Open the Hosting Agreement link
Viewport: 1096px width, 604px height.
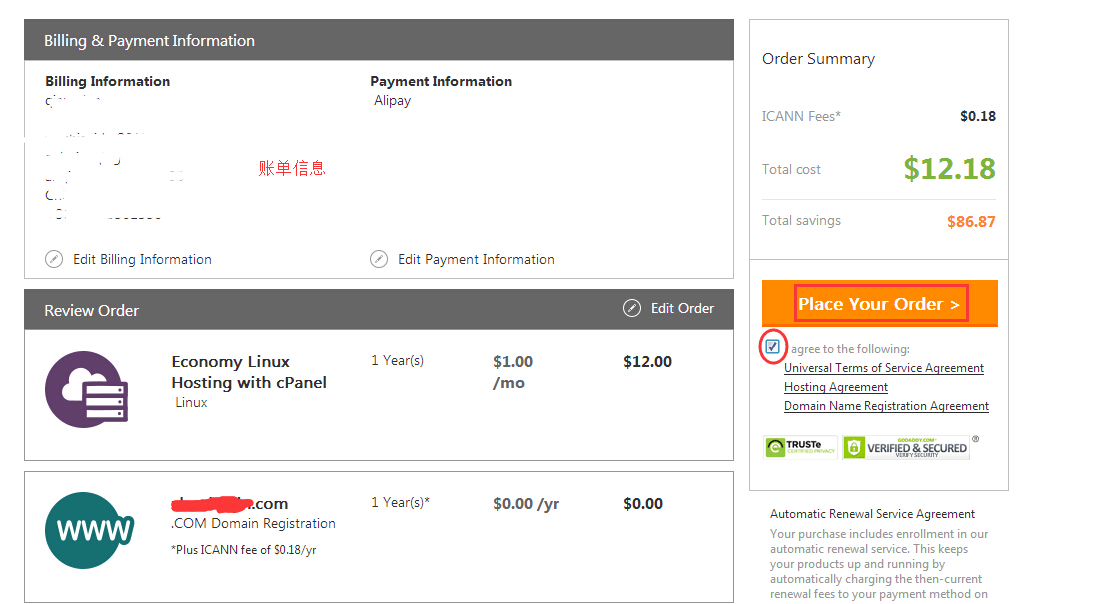[x=836, y=387]
